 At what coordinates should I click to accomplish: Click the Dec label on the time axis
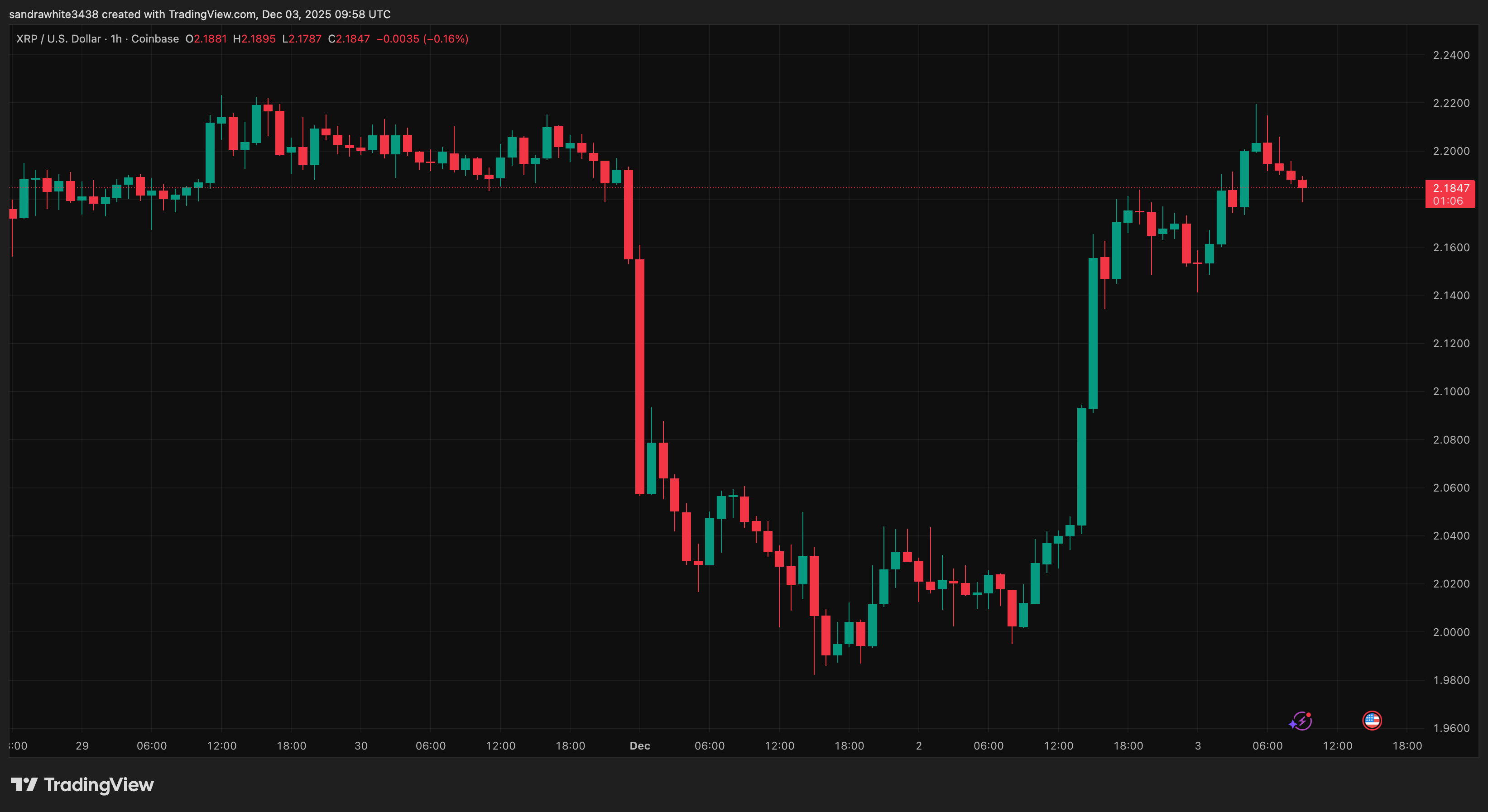pyautogui.click(x=639, y=745)
